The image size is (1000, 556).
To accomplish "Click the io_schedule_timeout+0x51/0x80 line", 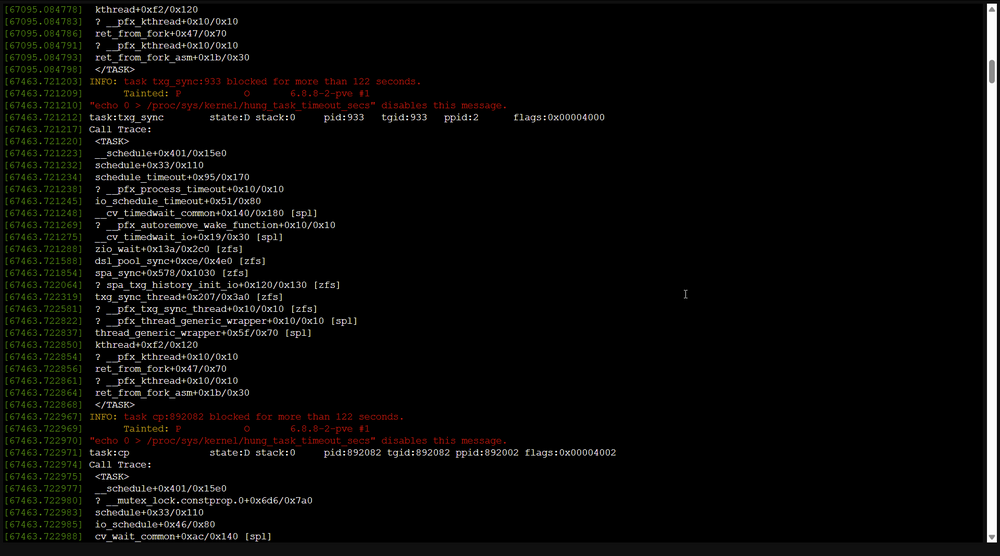I will point(177,201).
